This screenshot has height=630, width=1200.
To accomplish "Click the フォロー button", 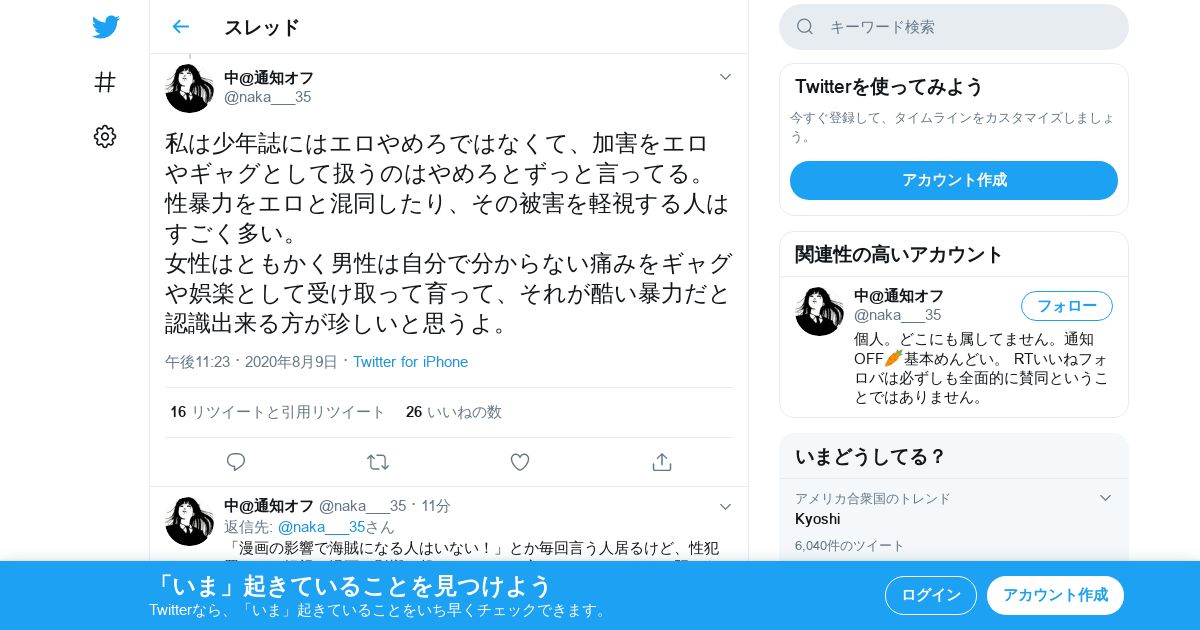I will 1067,306.
